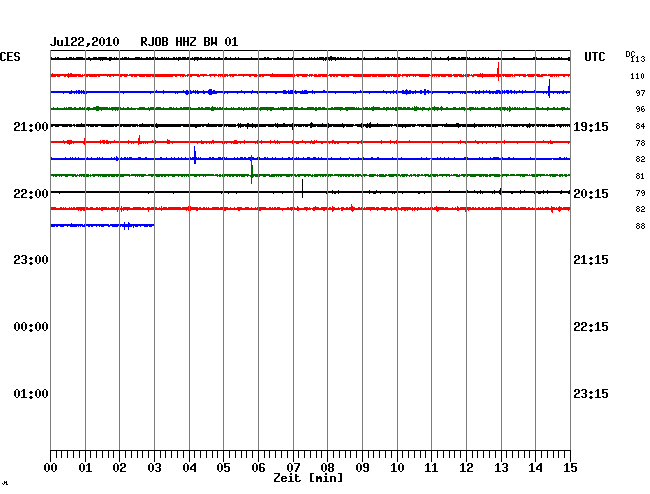
Task: Select the 22:00 local time label
Action: 31,194
